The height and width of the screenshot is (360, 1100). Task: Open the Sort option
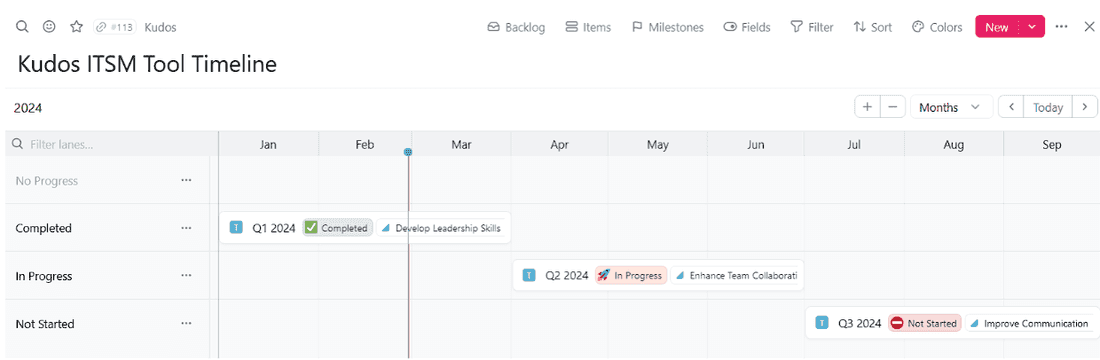[873, 27]
